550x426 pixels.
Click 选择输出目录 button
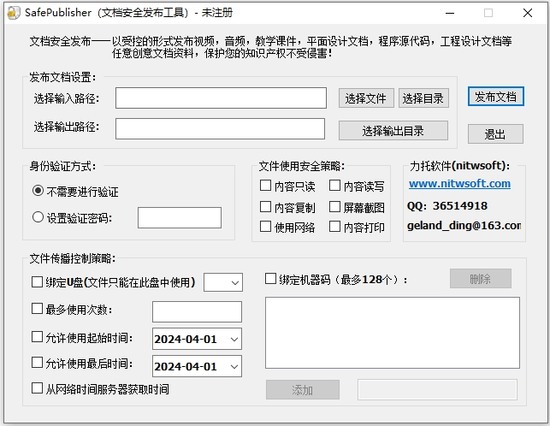coord(393,131)
